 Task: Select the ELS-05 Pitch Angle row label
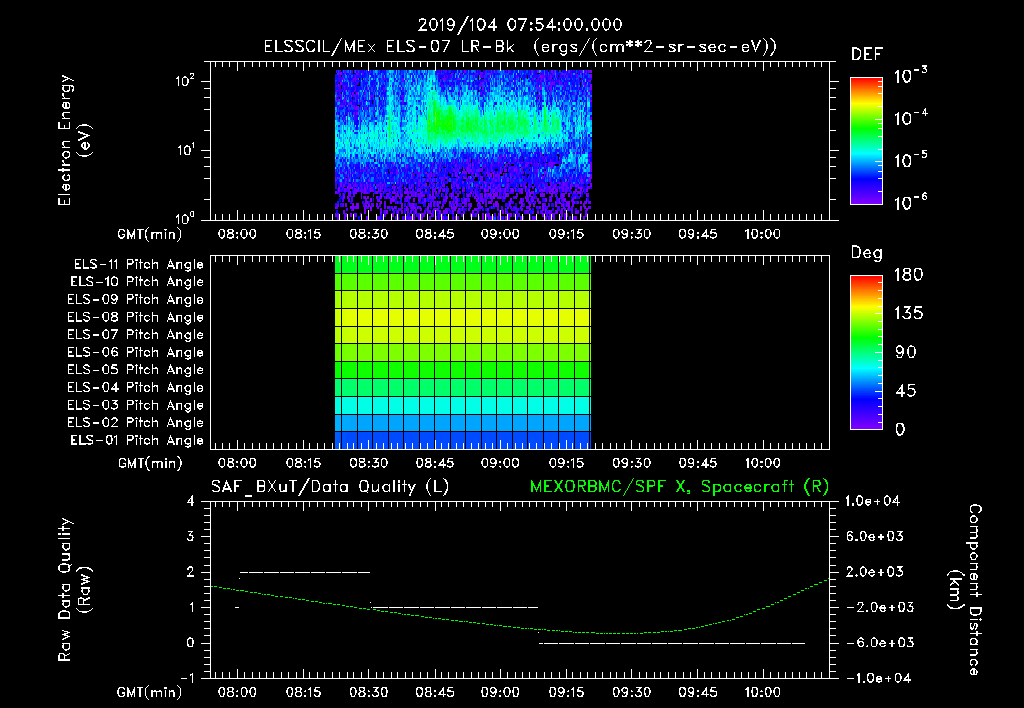[x=135, y=370]
